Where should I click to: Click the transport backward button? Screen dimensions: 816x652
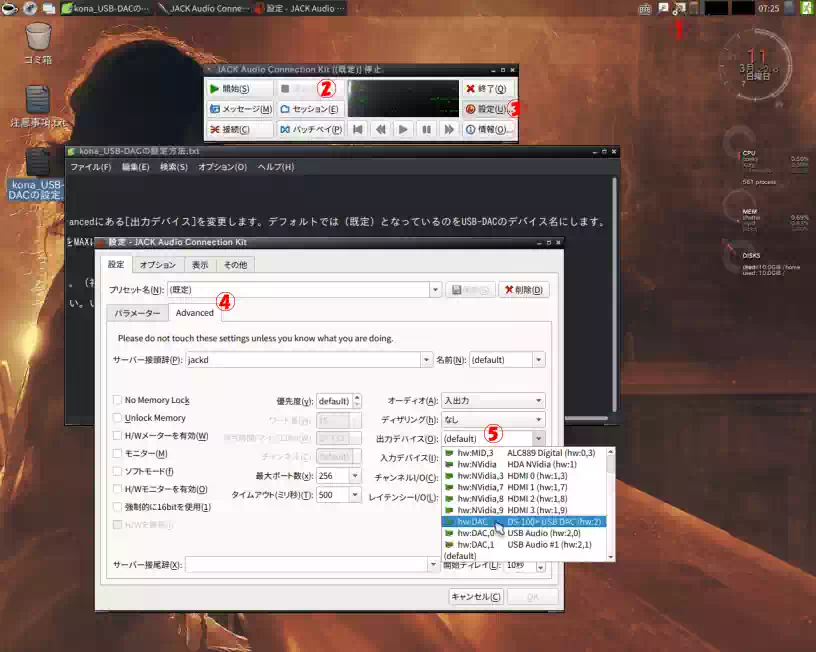(x=380, y=129)
